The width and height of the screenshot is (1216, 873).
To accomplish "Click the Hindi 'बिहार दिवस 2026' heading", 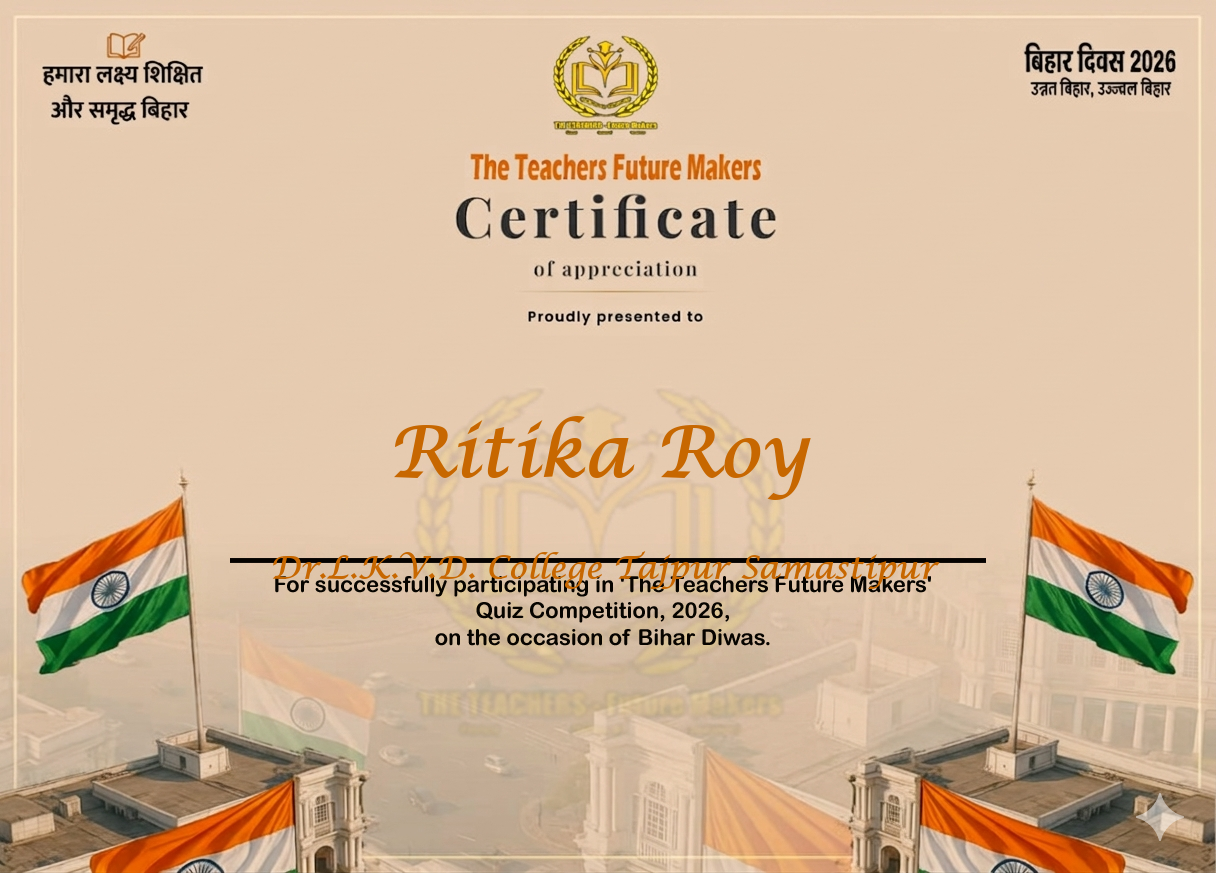I will (1100, 61).
